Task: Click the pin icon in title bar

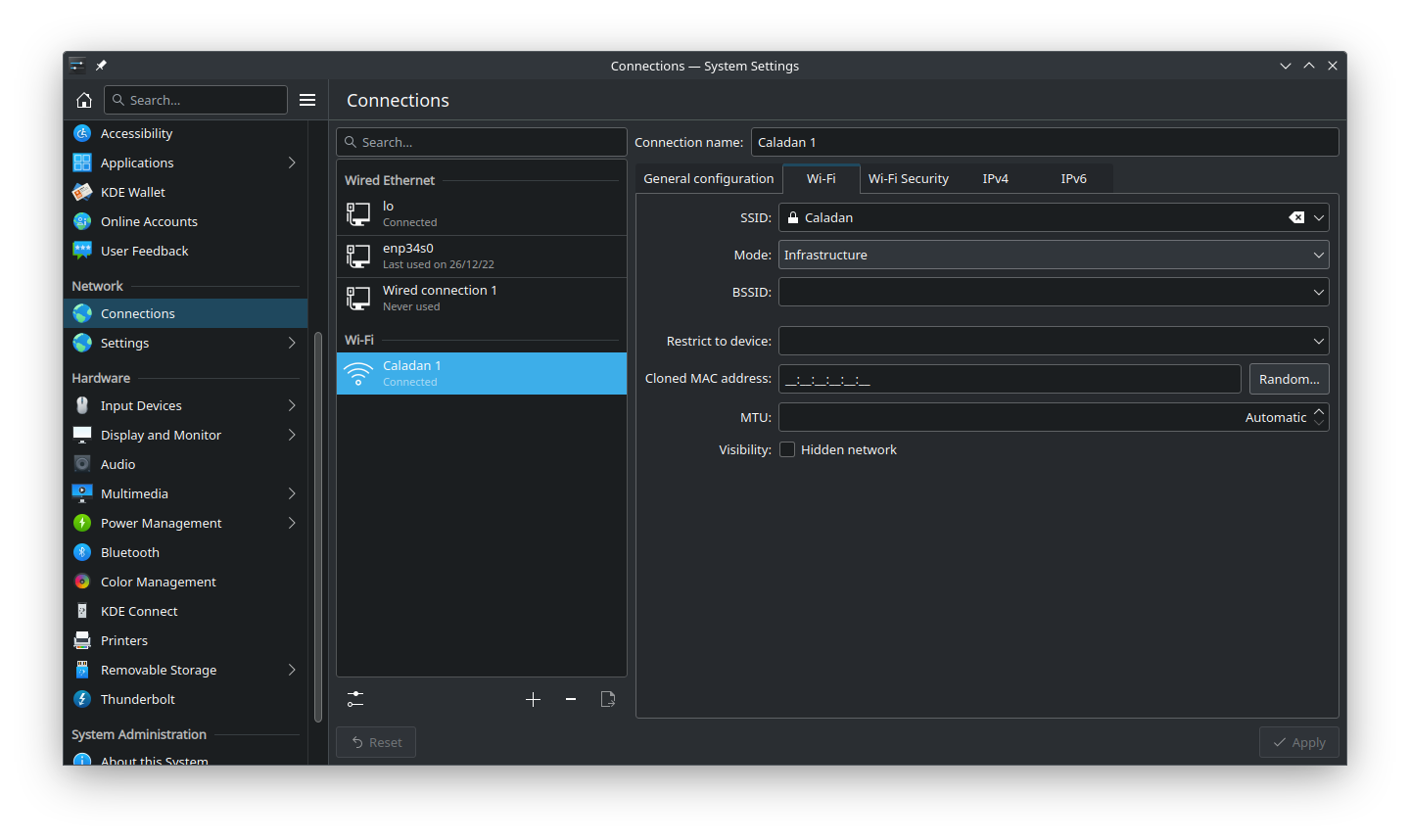Action: point(101,66)
